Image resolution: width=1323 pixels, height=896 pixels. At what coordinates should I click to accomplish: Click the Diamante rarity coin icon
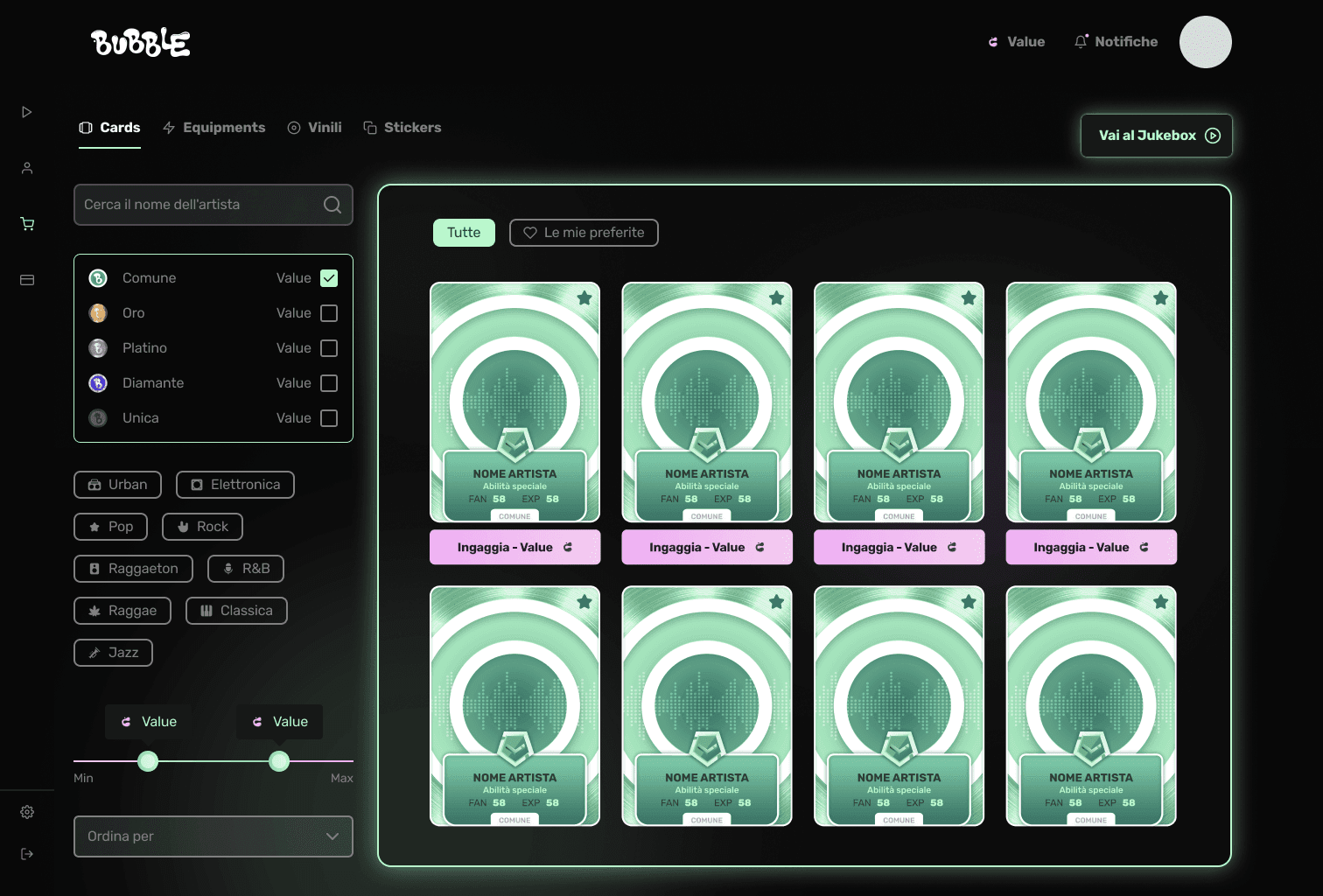point(98,383)
